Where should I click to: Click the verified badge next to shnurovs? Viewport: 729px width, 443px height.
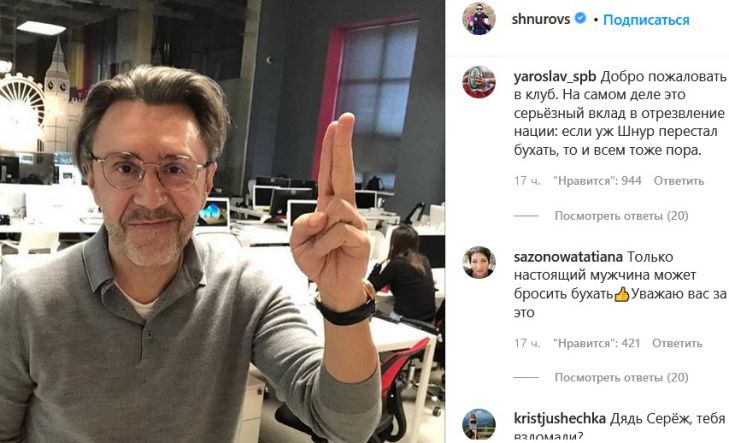coord(580,19)
